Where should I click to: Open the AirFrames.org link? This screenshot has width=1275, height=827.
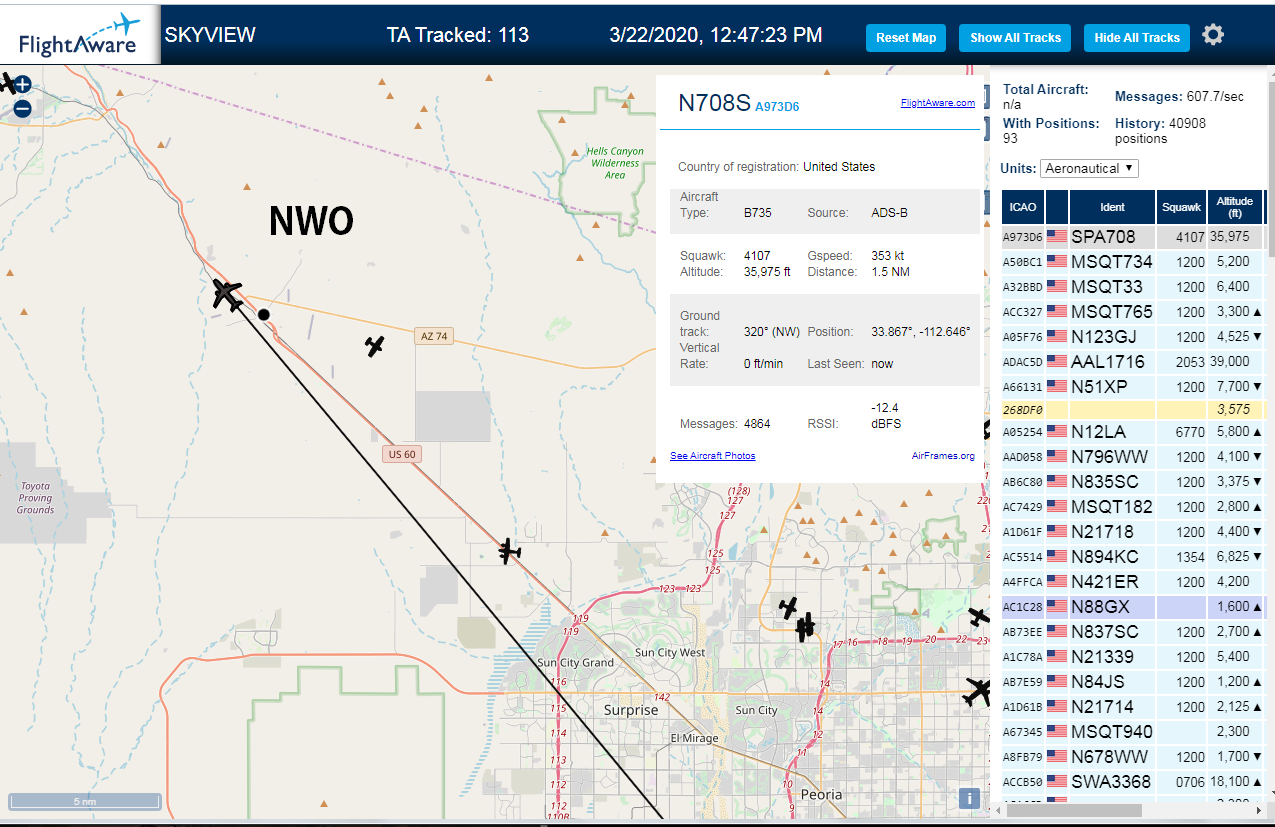pos(943,456)
